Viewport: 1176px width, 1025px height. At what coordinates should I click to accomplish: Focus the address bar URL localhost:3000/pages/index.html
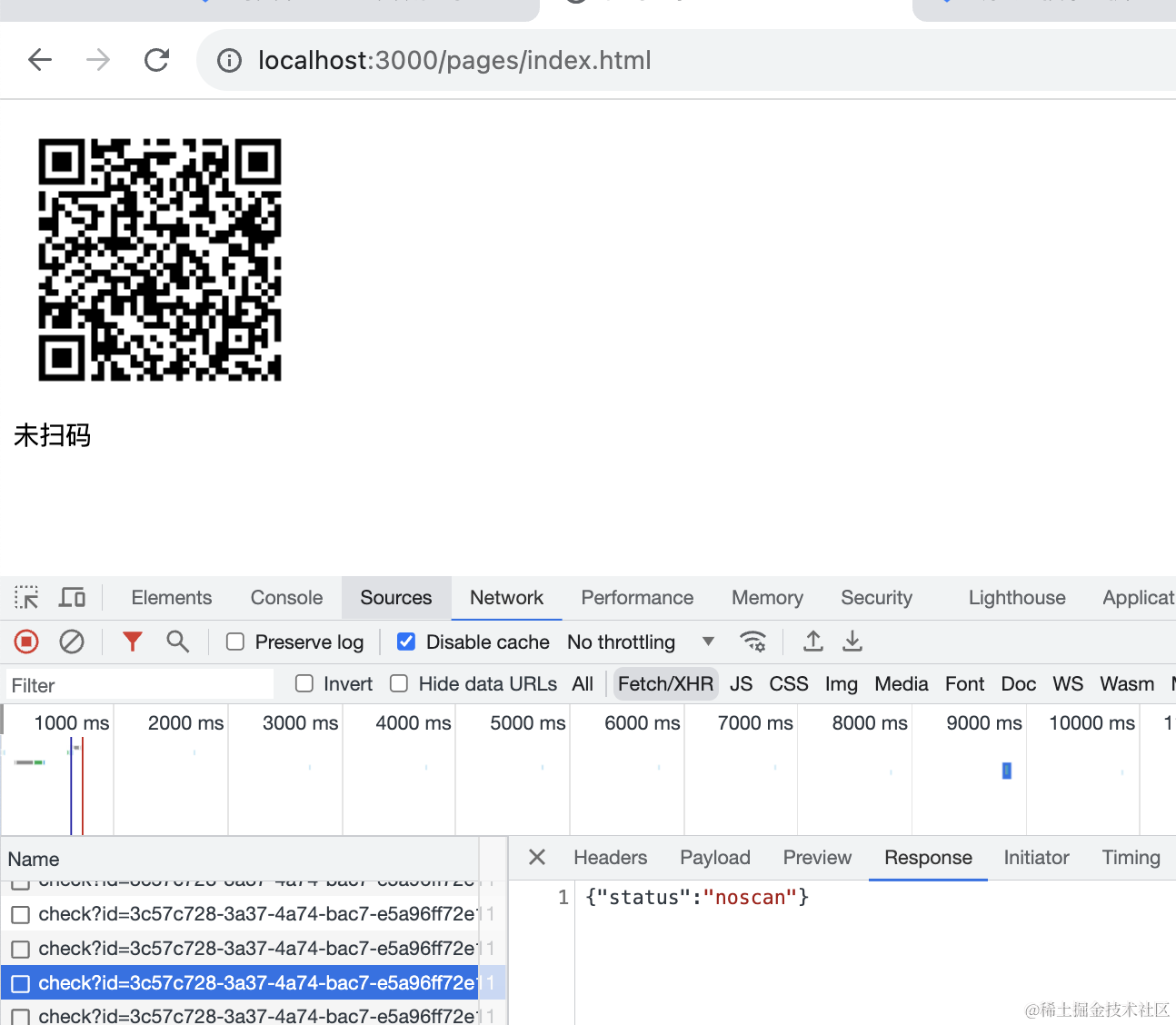(454, 61)
